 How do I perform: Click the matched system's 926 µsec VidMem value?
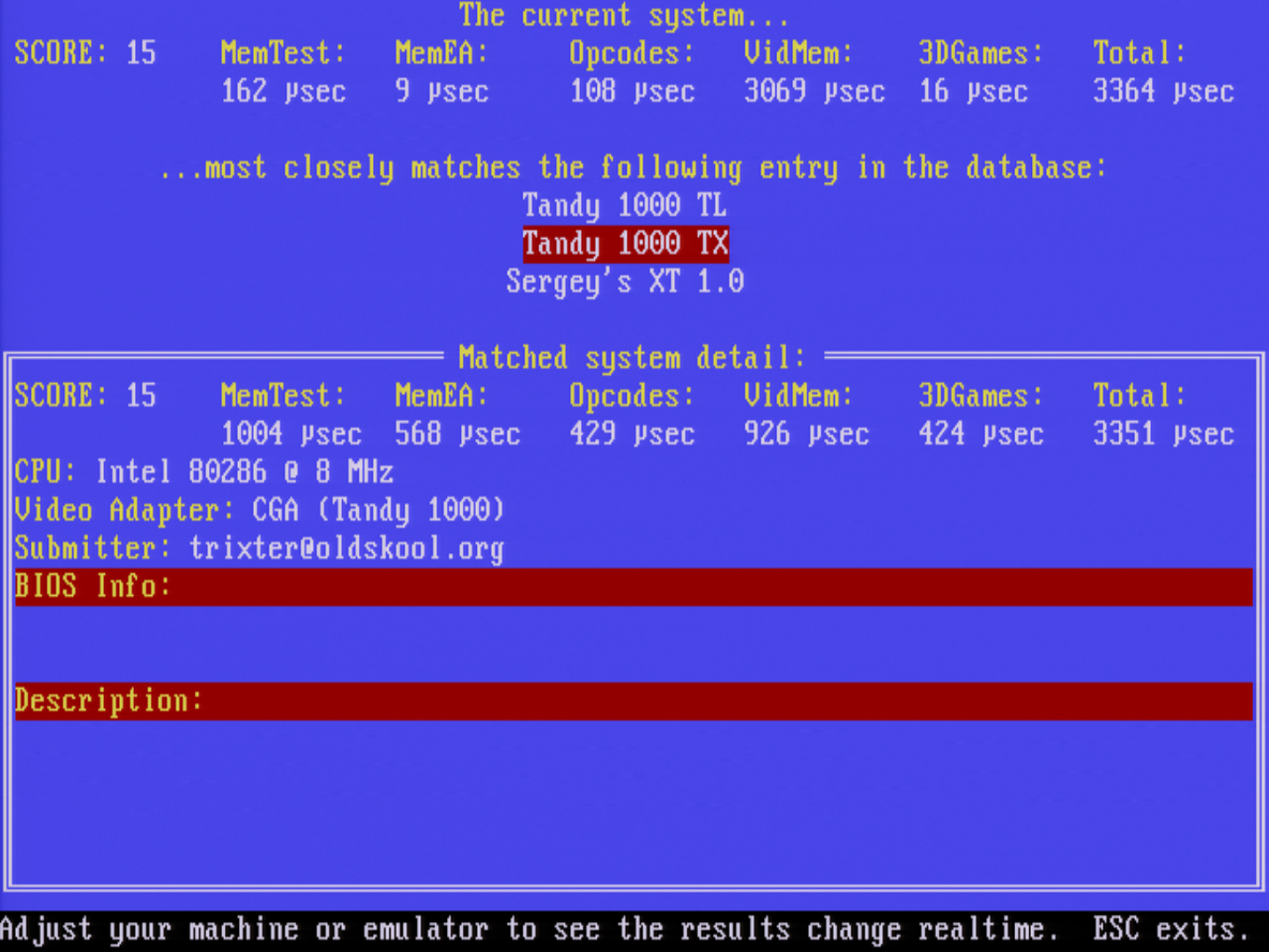[807, 434]
